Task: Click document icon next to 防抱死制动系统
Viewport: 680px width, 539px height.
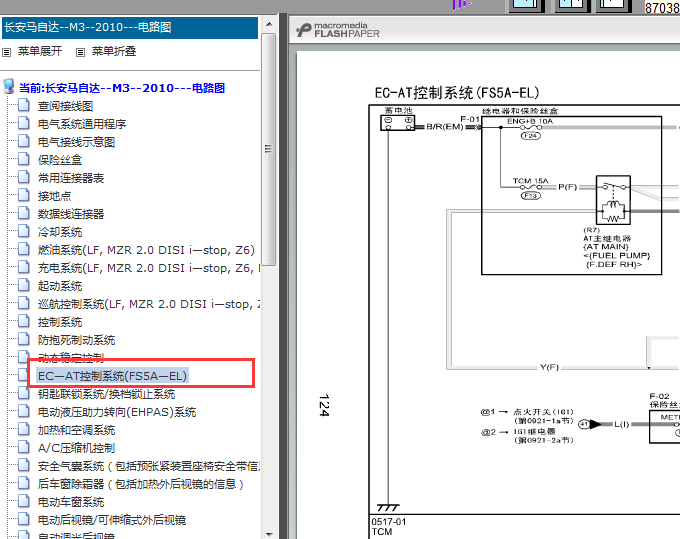Action: [24, 339]
